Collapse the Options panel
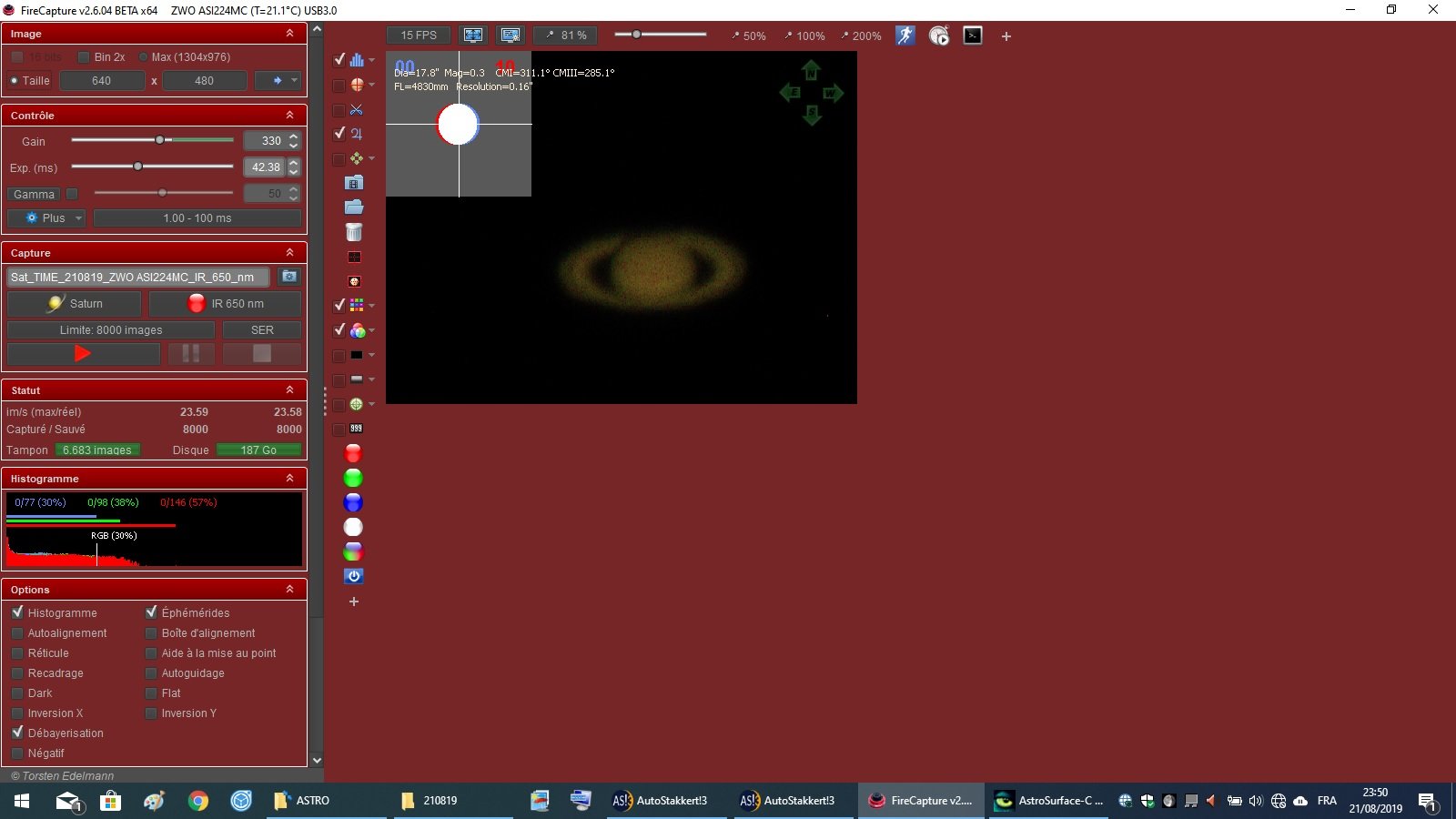The width and height of the screenshot is (1456, 819). coord(289,589)
